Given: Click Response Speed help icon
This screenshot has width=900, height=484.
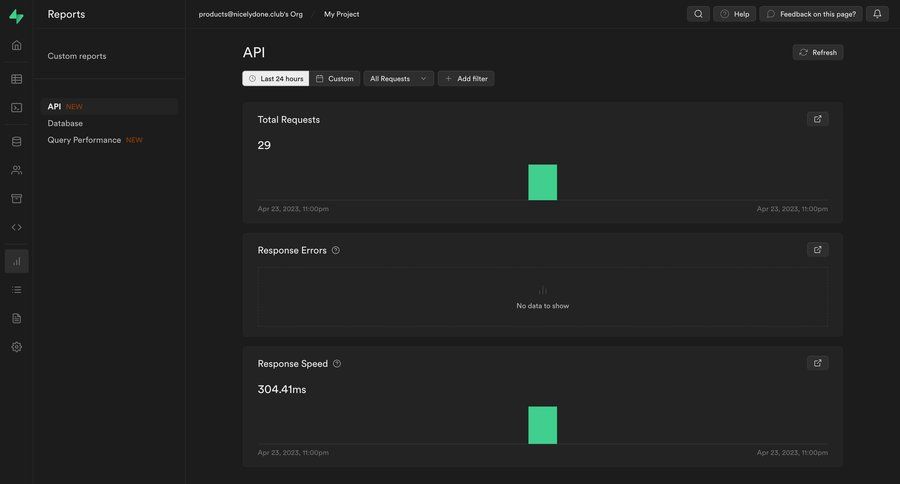Looking at the screenshot, I should 337,363.
